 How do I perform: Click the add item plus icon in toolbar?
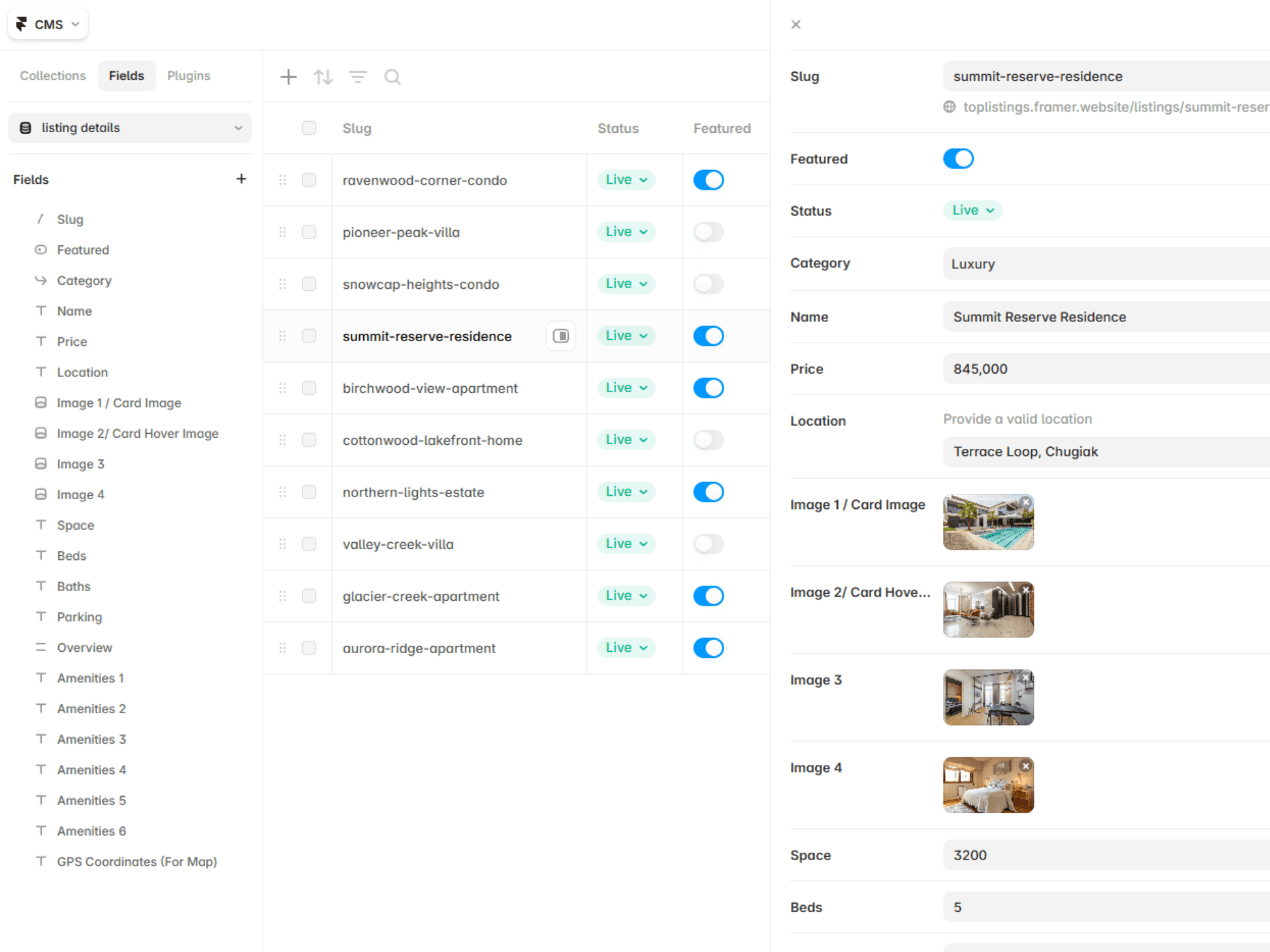pyautogui.click(x=288, y=77)
